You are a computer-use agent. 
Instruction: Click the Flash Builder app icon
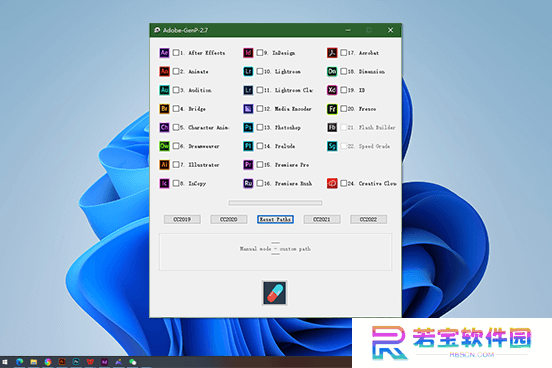(x=332, y=127)
